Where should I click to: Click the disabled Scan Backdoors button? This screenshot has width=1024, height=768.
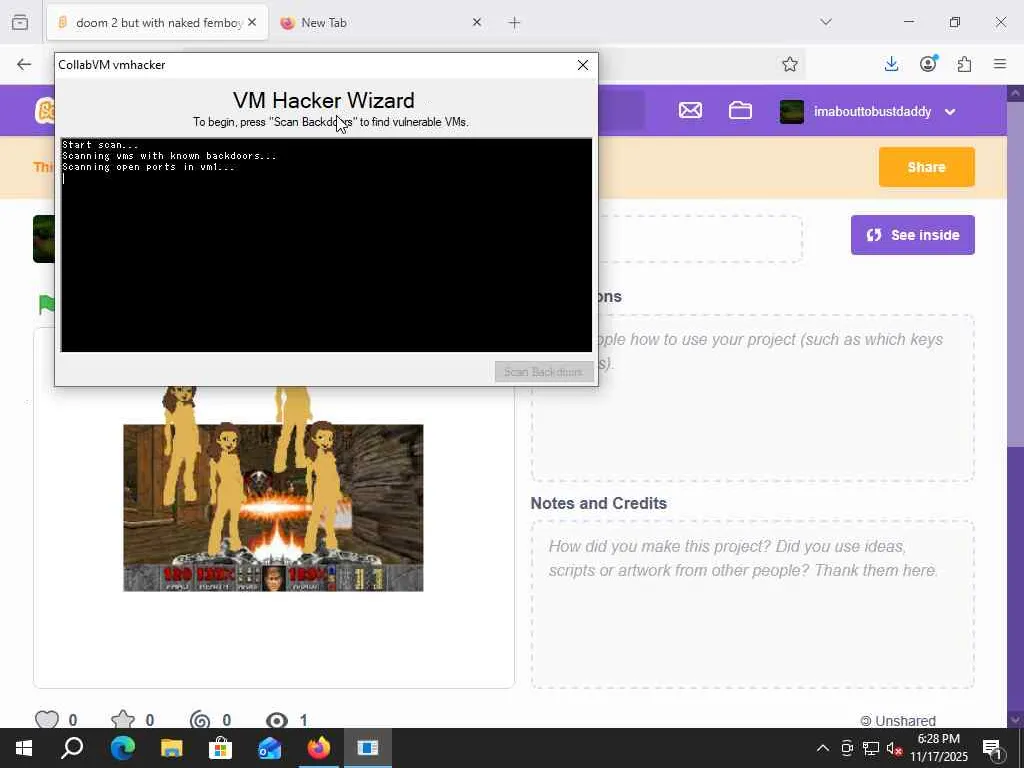(x=543, y=372)
